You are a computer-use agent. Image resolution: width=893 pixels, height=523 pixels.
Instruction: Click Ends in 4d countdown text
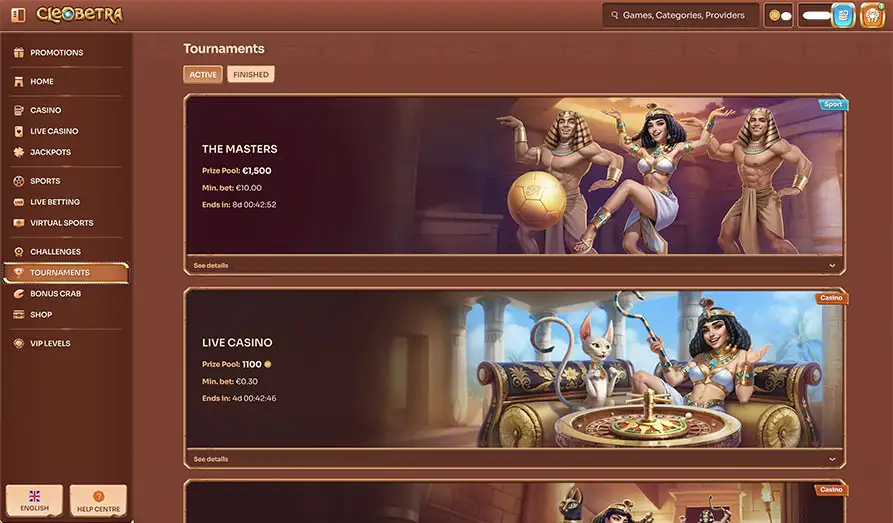239,399
